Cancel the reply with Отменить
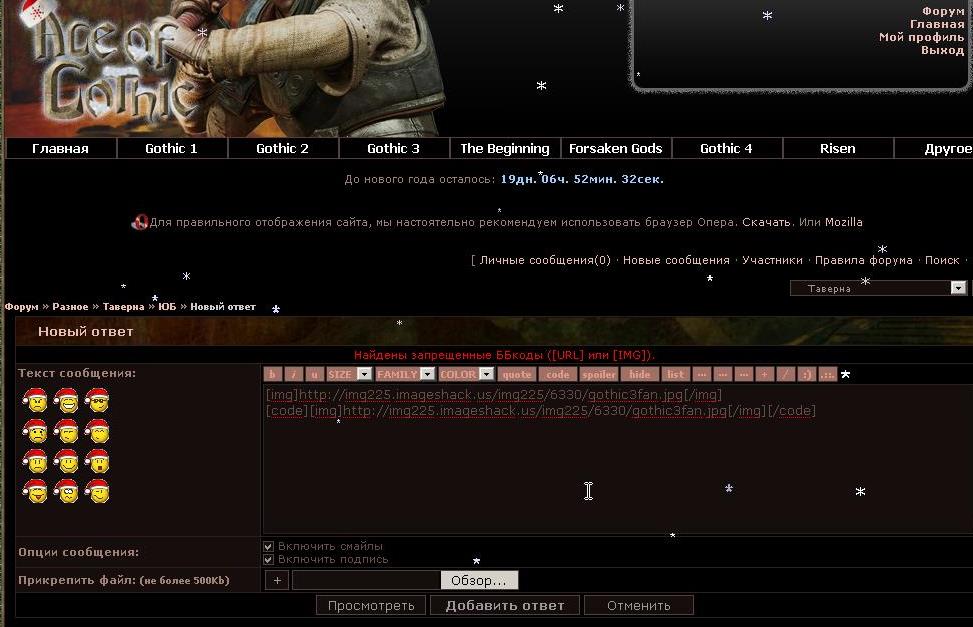This screenshot has width=973, height=627. [639, 605]
